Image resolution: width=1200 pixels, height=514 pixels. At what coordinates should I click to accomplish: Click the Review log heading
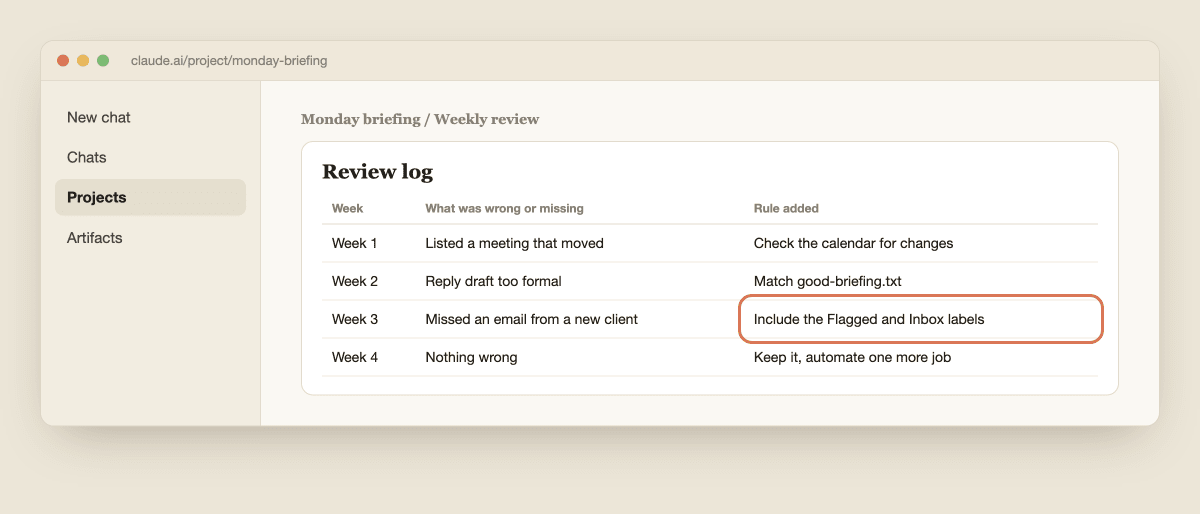click(x=377, y=171)
